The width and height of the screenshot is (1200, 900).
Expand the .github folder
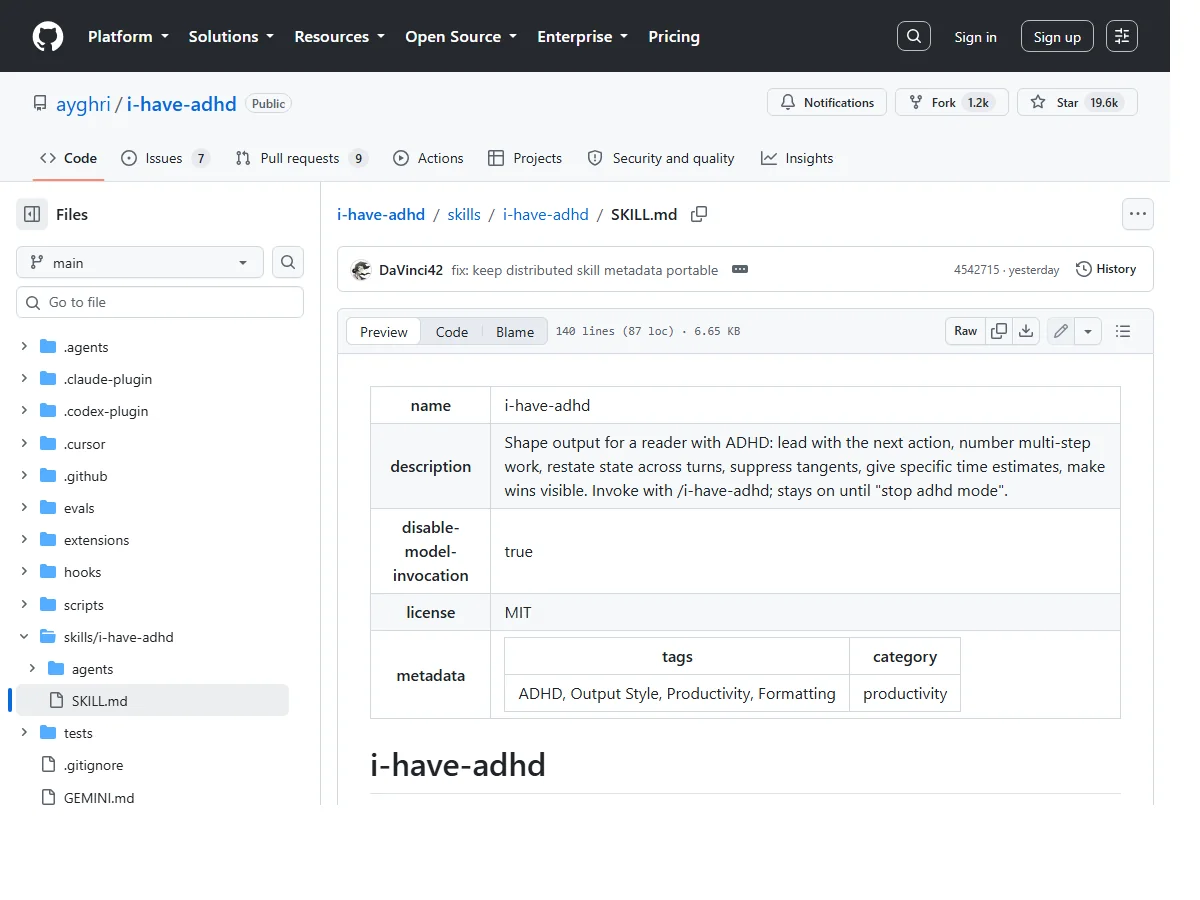24,476
